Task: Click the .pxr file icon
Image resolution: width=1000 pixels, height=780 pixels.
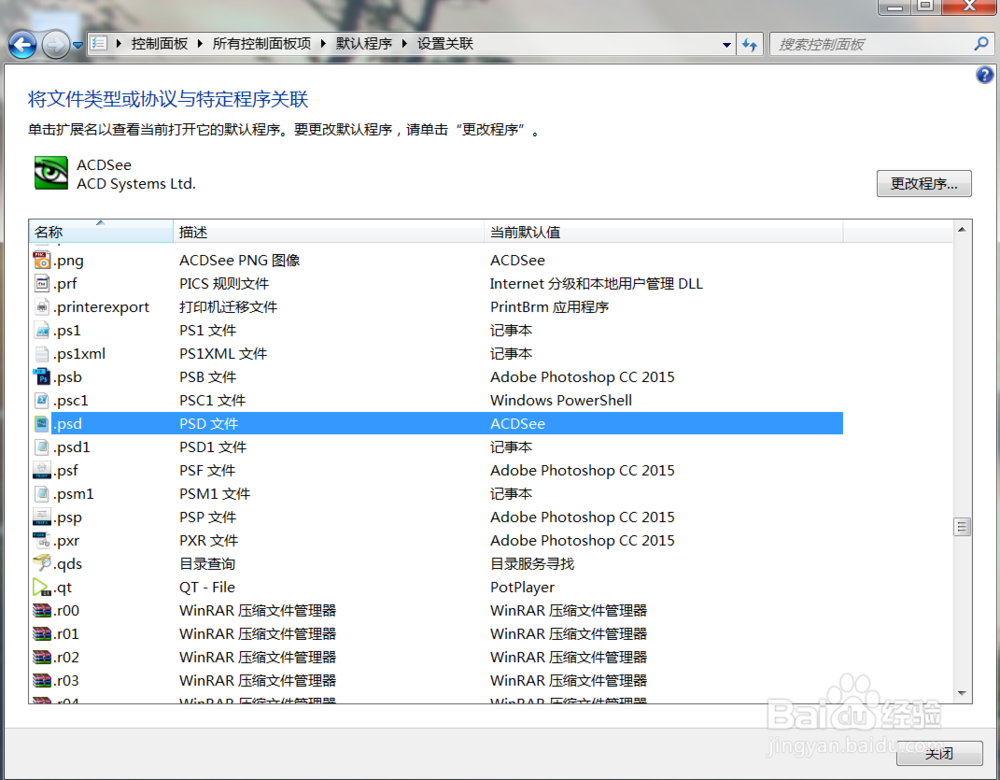Action: pos(41,540)
